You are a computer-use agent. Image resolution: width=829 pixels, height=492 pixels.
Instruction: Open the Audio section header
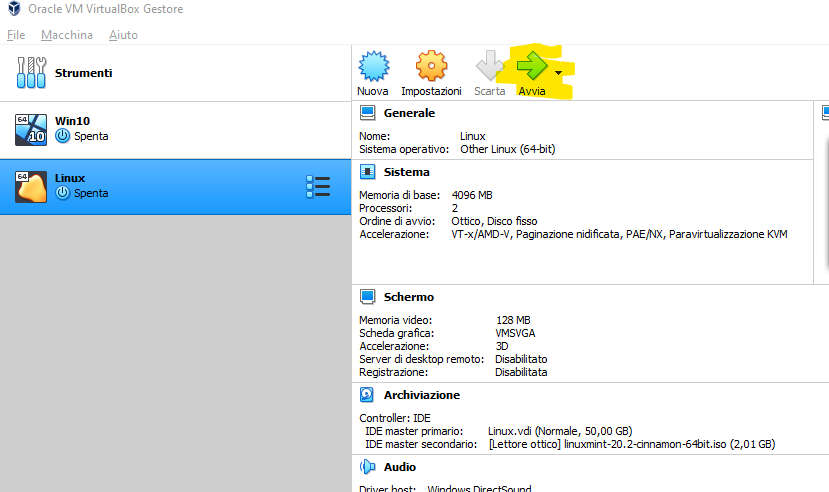coord(400,467)
